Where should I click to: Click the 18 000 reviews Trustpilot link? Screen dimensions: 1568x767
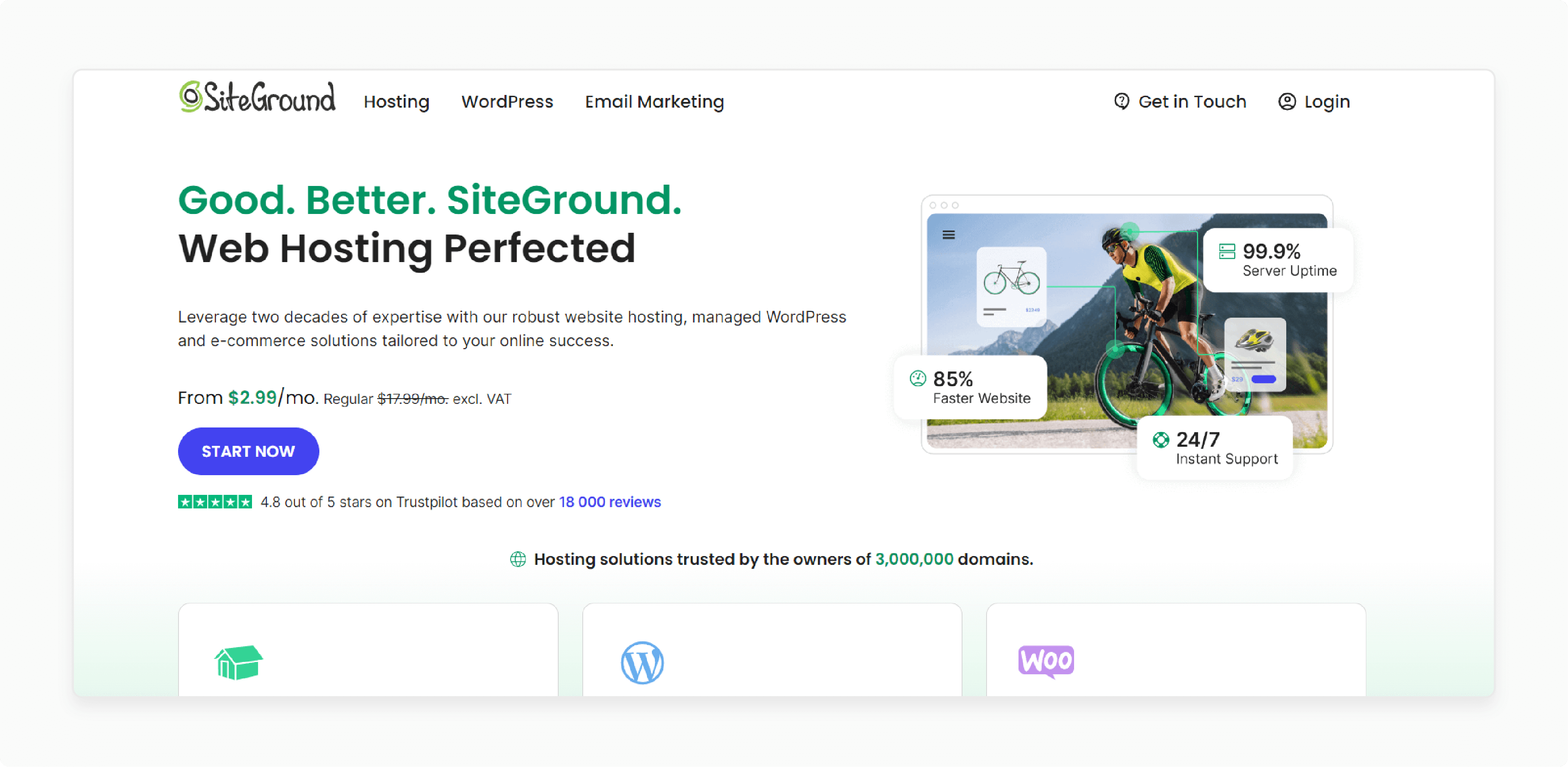610,502
